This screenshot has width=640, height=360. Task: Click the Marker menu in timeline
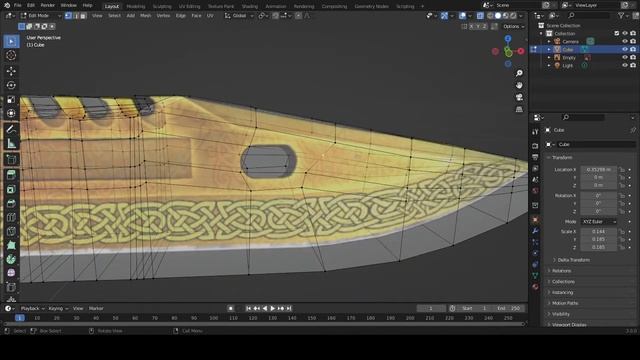click(x=96, y=309)
